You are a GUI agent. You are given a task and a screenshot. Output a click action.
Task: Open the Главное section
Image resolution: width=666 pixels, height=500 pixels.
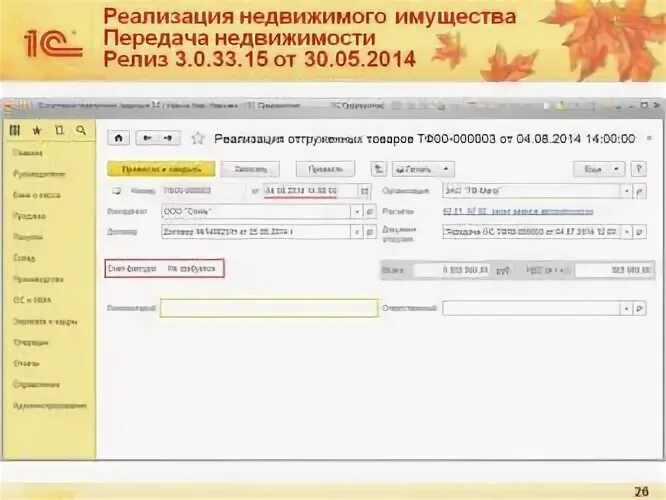pyautogui.click(x=27, y=153)
